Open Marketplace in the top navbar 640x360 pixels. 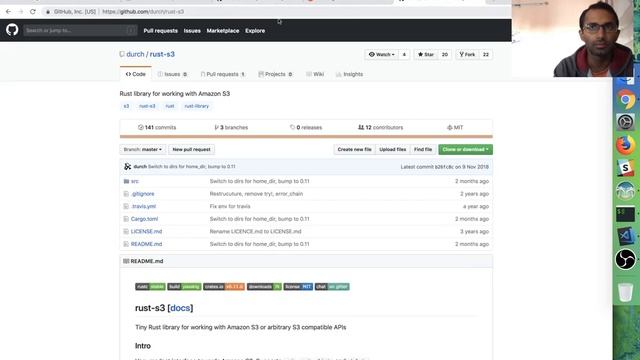tap(223, 31)
